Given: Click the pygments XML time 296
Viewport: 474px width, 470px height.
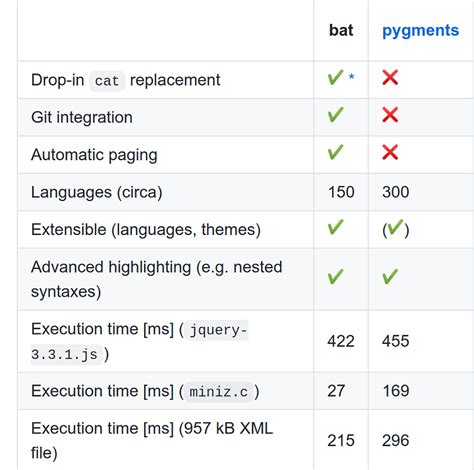Looking at the screenshot, I should coord(395,441).
